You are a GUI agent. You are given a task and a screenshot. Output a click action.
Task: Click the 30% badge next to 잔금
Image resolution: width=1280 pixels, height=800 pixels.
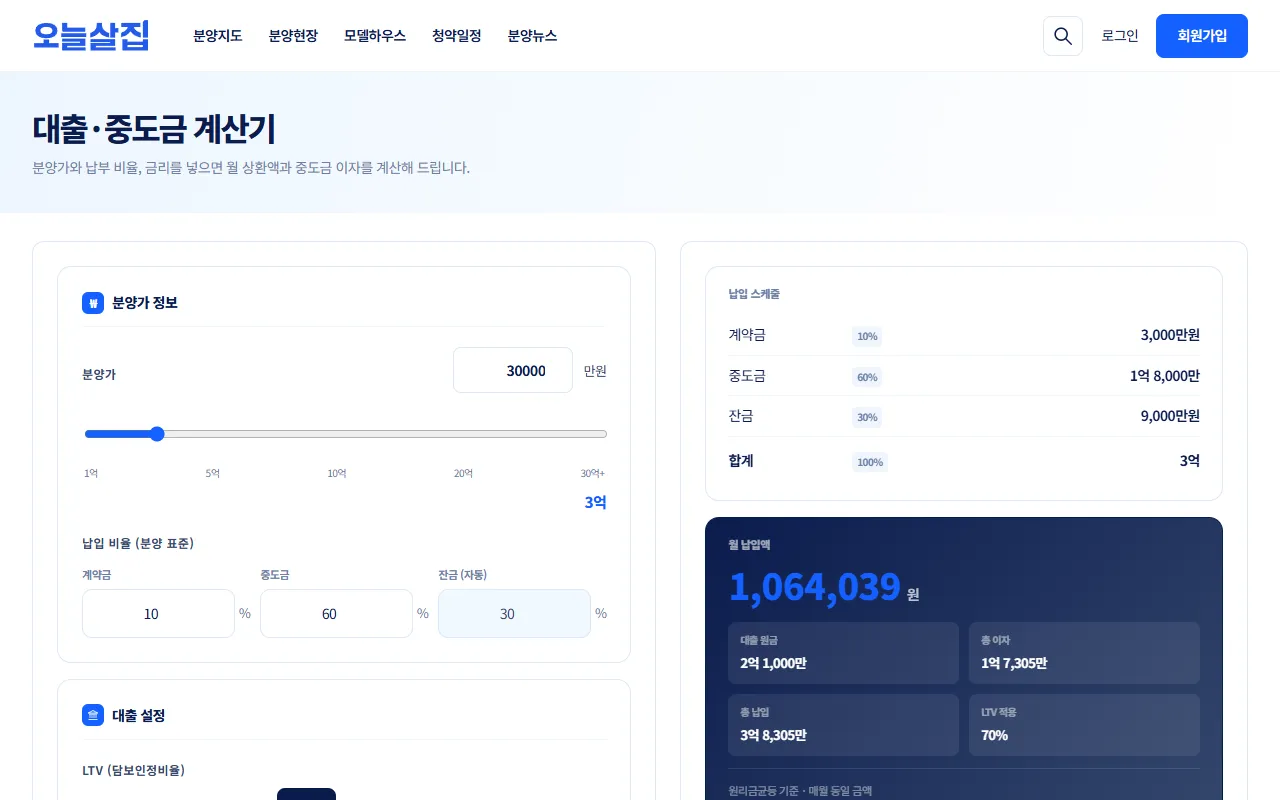point(867,417)
